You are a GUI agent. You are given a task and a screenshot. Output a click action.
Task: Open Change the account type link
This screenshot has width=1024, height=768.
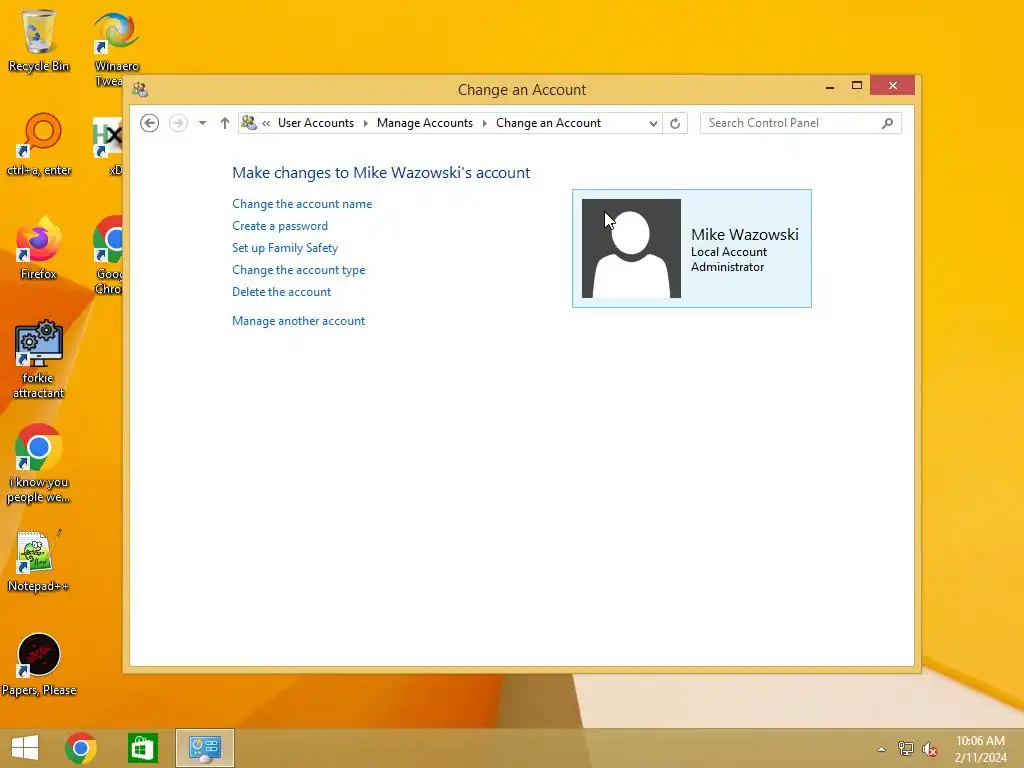298,270
